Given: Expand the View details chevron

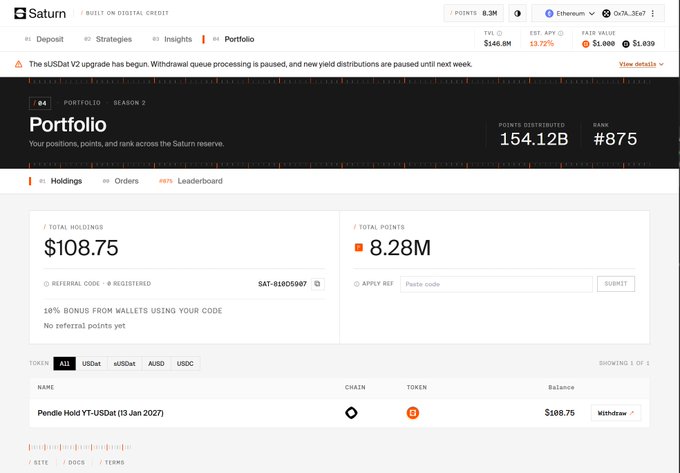Looking at the screenshot, I should tap(661, 64).
